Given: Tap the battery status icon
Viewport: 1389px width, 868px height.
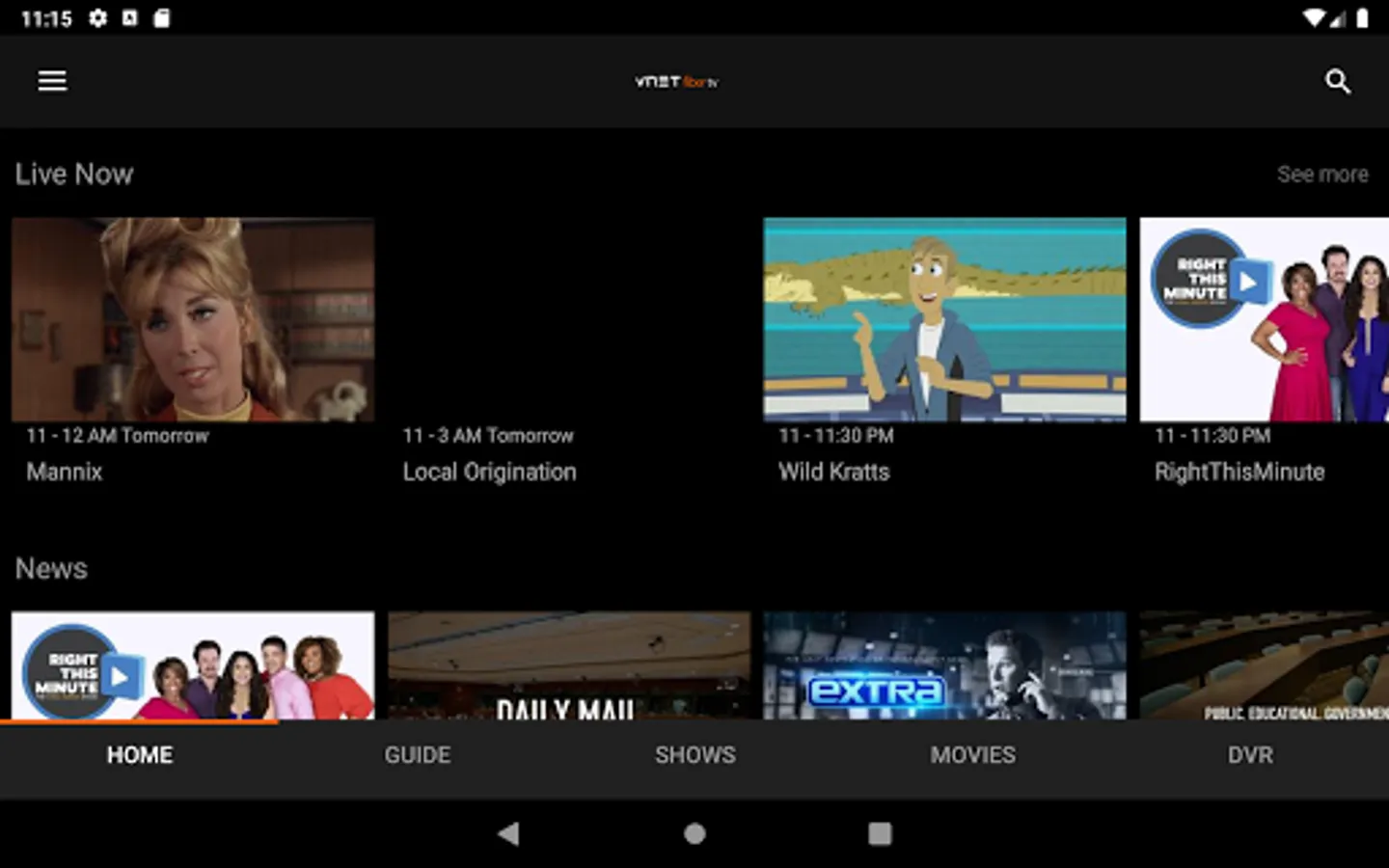Looking at the screenshot, I should pyautogui.click(x=1362, y=18).
